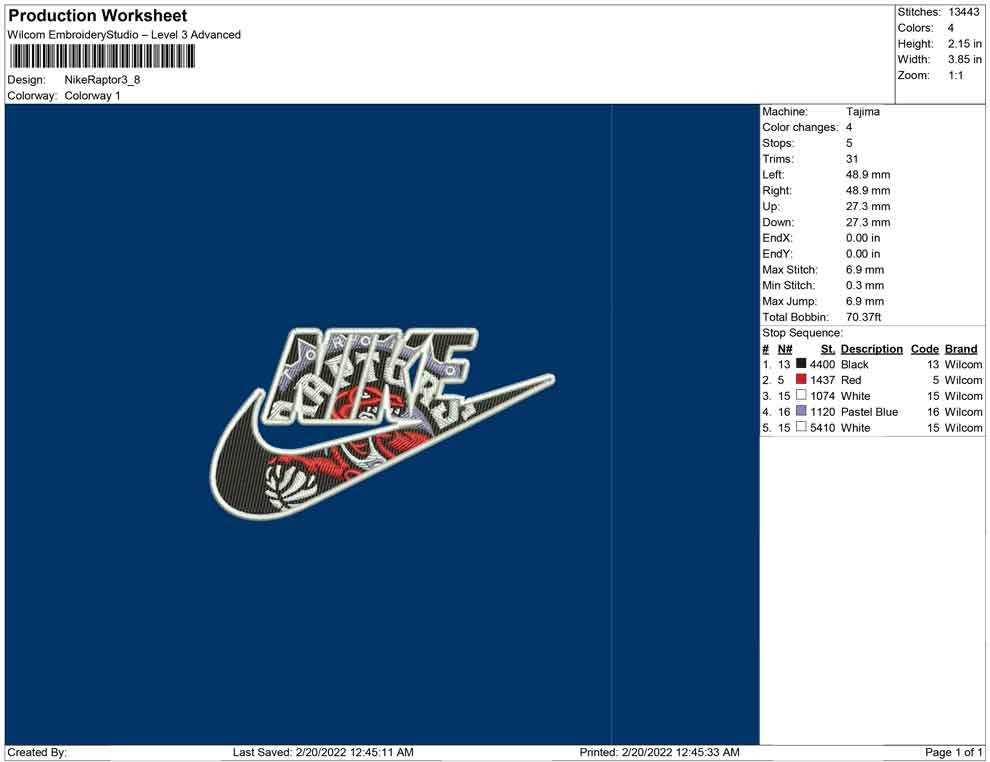
Task: Click the 'Right:' label
Action: [x=777, y=191]
